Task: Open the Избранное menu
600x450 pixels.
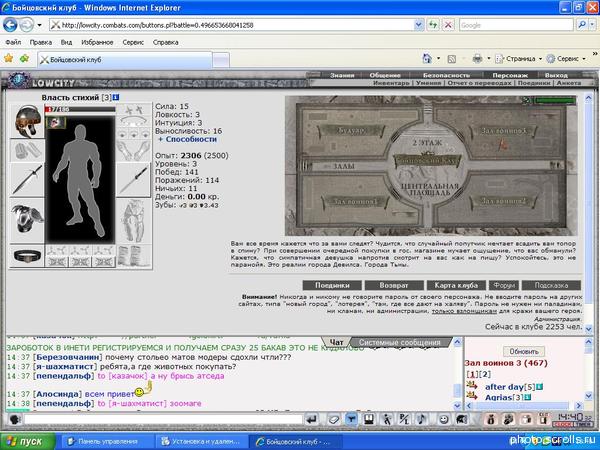Action: [x=97, y=42]
